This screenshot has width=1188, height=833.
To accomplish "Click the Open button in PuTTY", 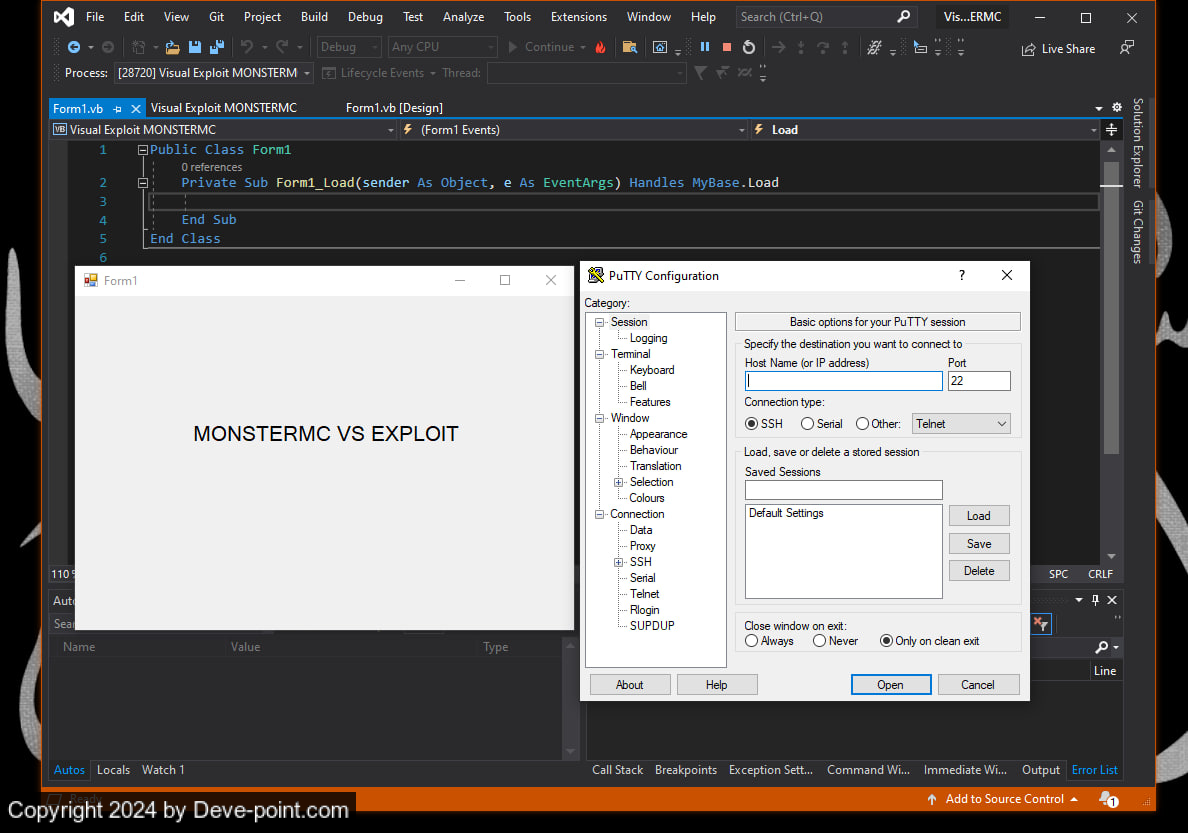I will click(x=890, y=685).
